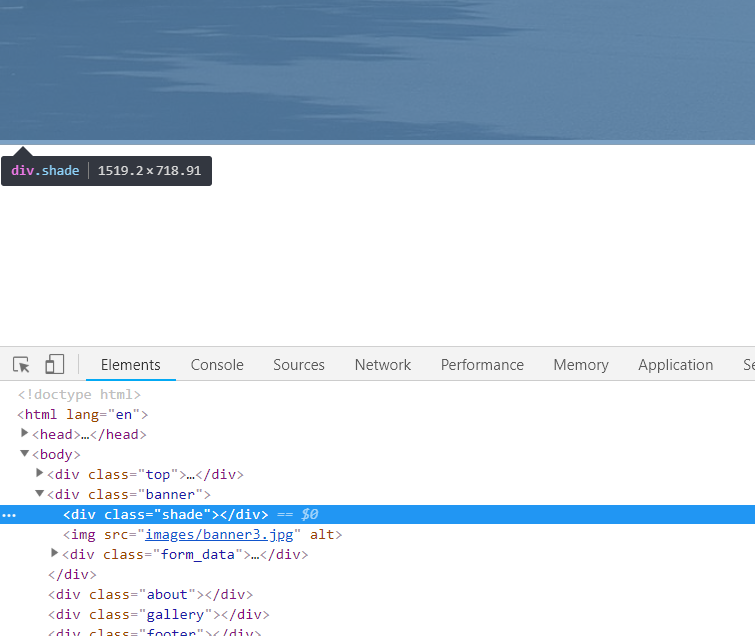Viewport: 755px width, 636px height.
Task: Open the Performance tab
Action: tap(482, 365)
